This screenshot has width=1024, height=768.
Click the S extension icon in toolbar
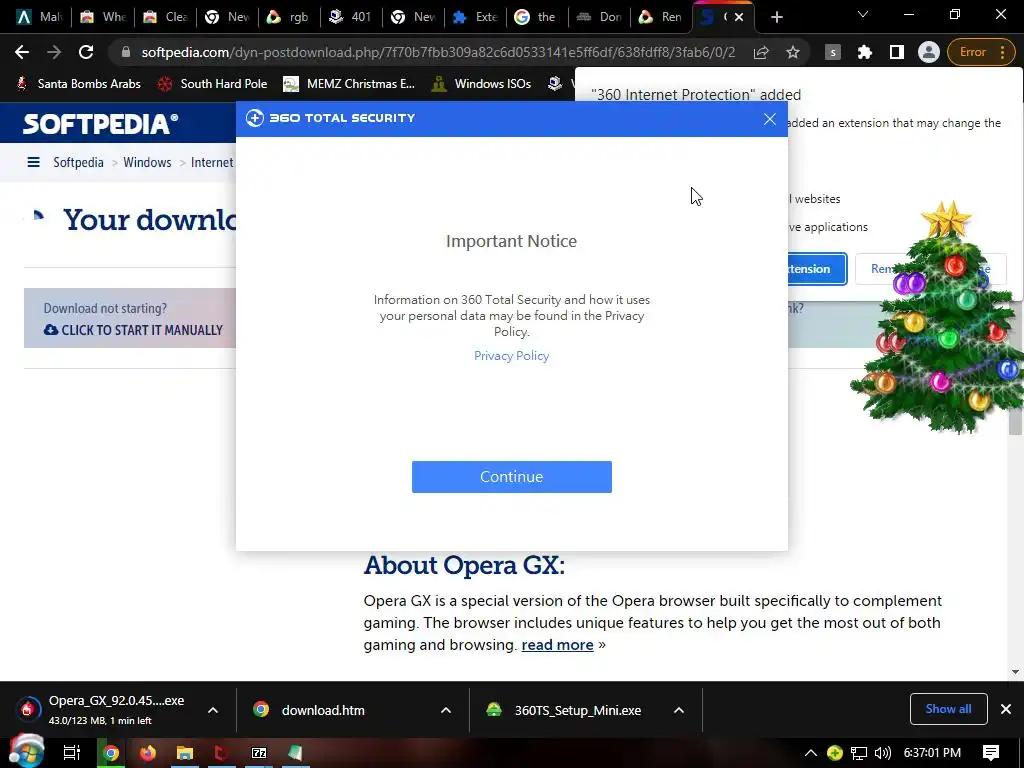(833, 52)
